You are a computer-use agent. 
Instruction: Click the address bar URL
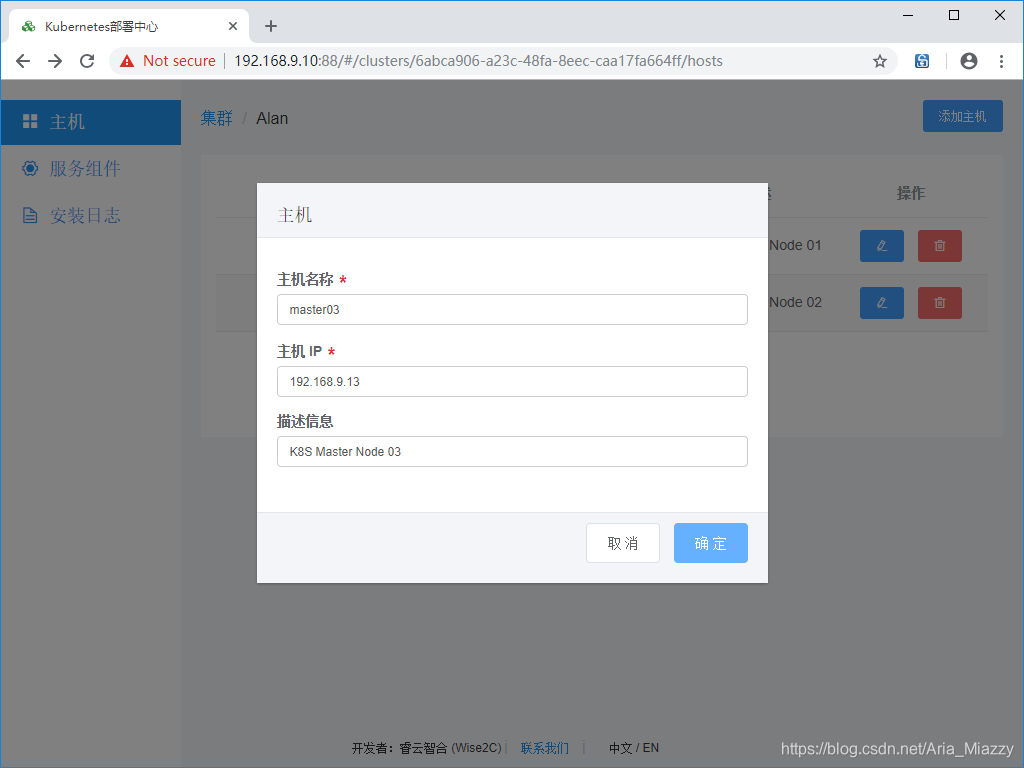click(478, 61)
